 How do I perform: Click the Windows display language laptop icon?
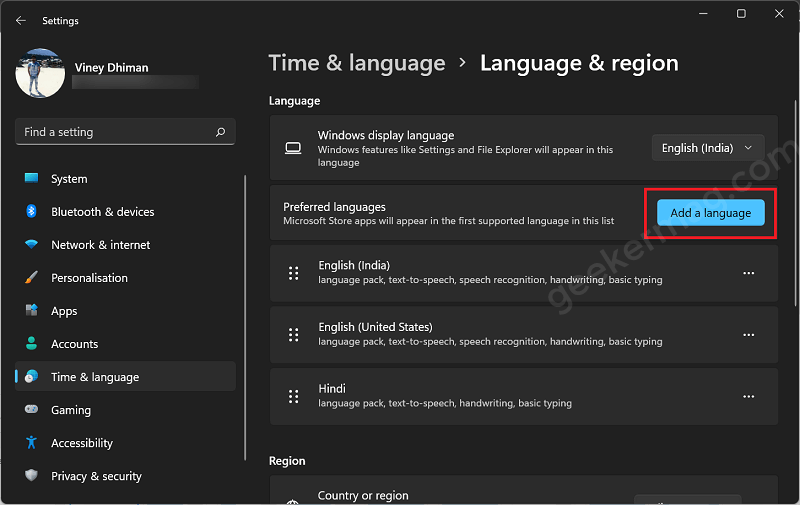coord(293,148)
